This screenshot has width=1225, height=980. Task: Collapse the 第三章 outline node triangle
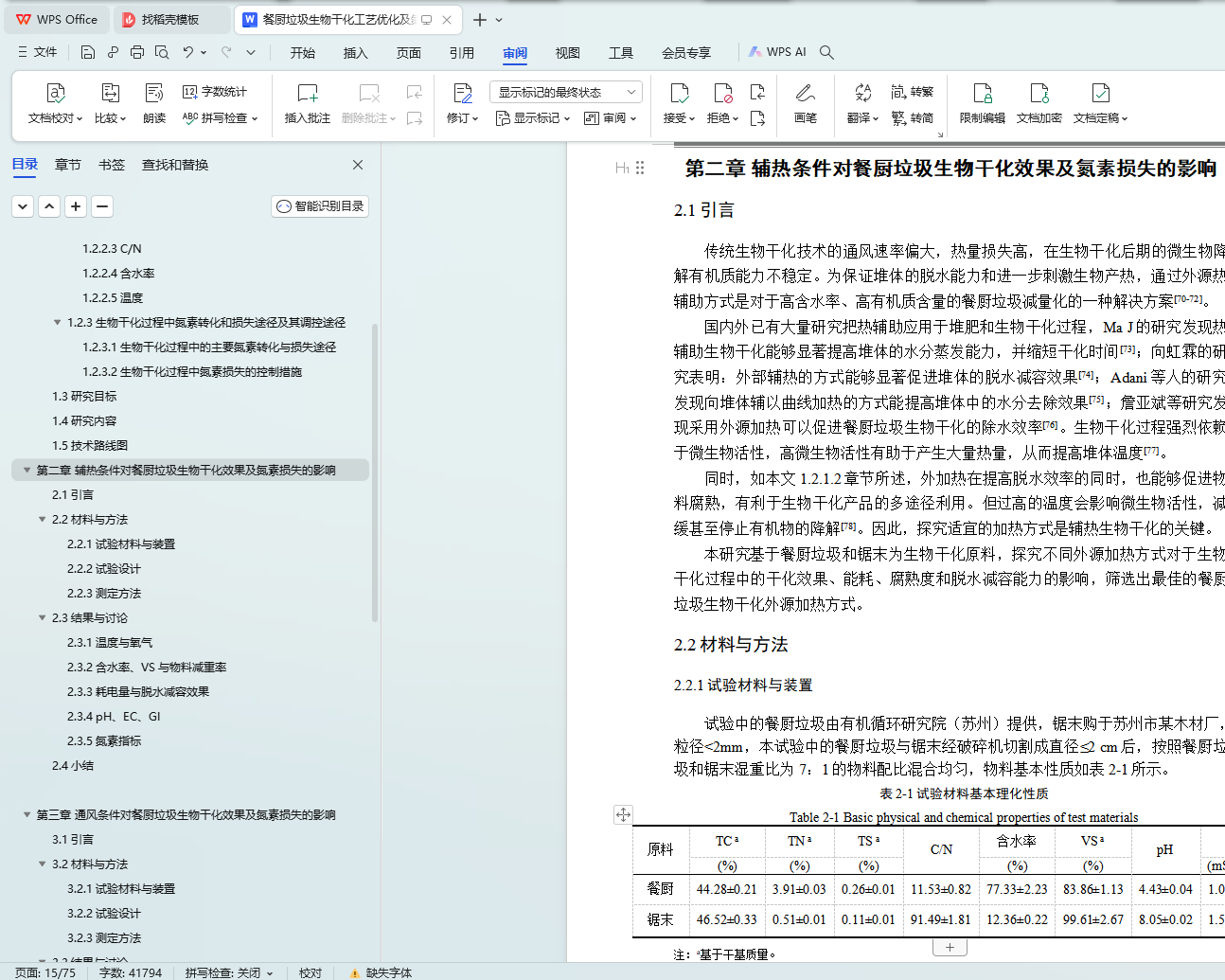pyautogui.click(x=27, y=815)
